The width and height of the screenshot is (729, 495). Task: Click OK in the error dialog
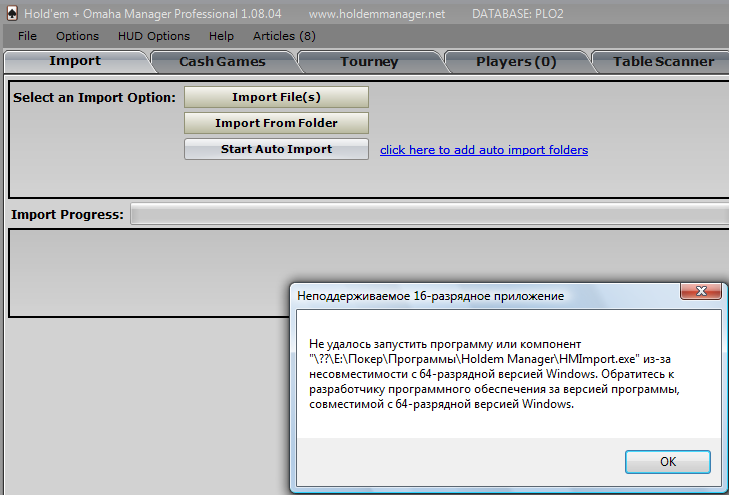click(x=668, y=462)
